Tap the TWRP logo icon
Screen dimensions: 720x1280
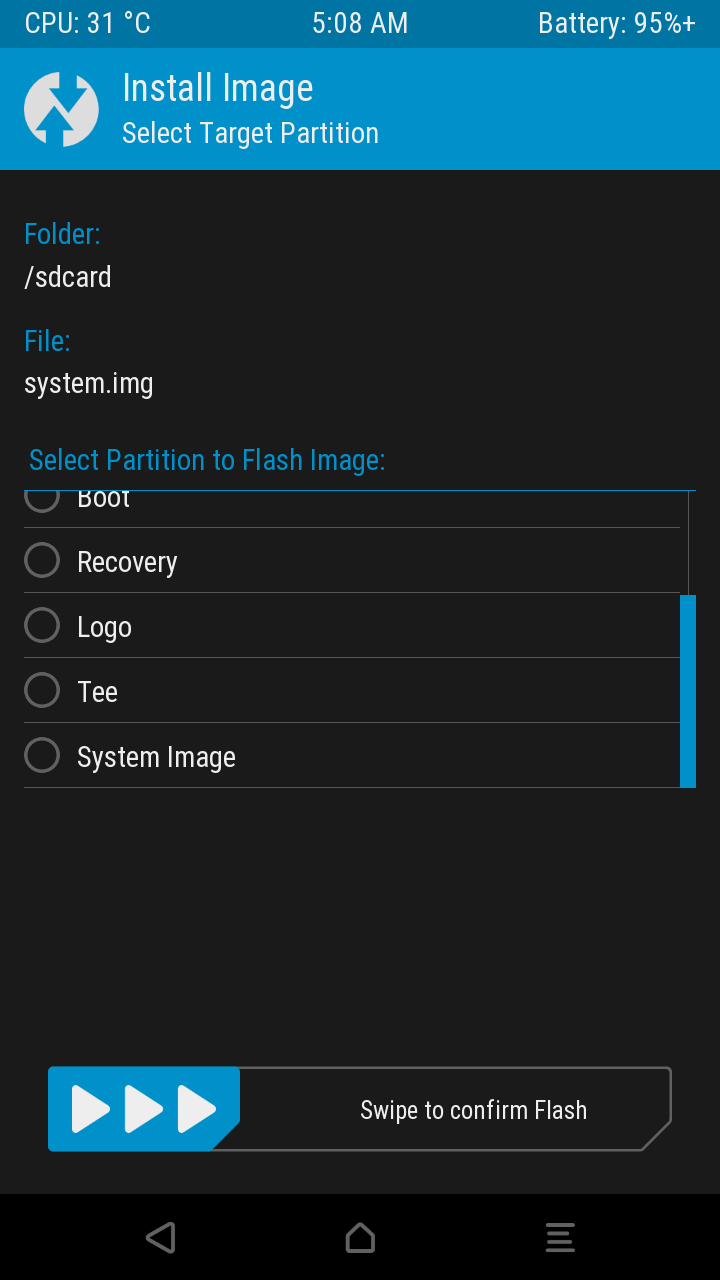tap(61, 110)
